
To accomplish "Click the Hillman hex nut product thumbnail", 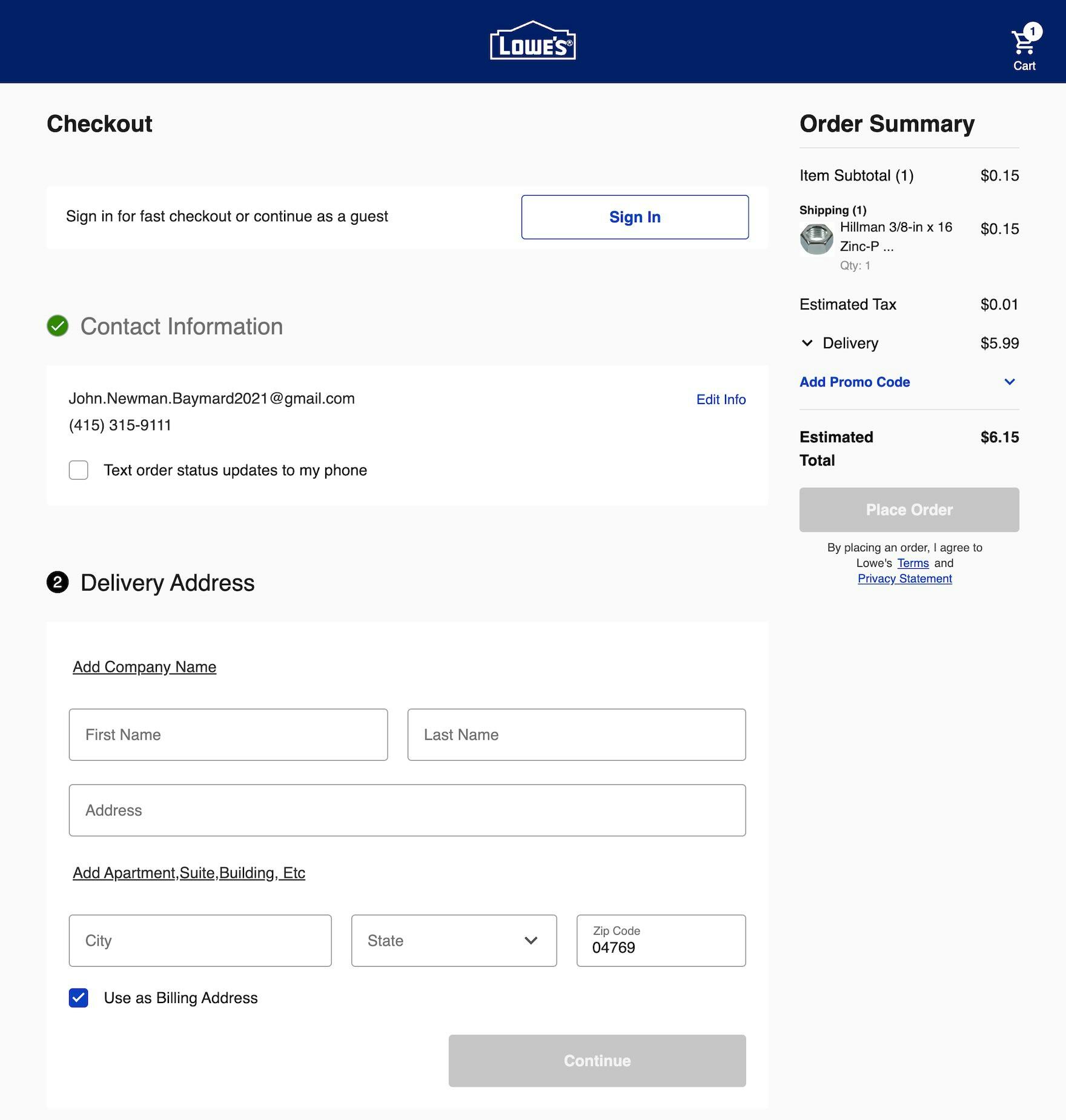I will pos(816,239).
